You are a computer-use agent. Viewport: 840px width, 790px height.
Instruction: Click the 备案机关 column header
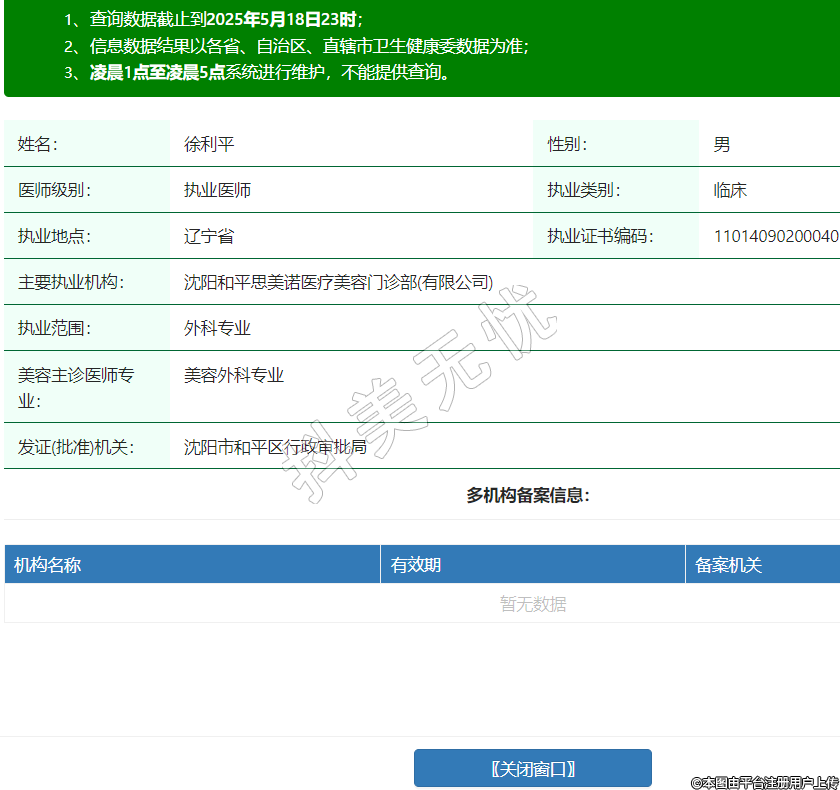point(729,565)
